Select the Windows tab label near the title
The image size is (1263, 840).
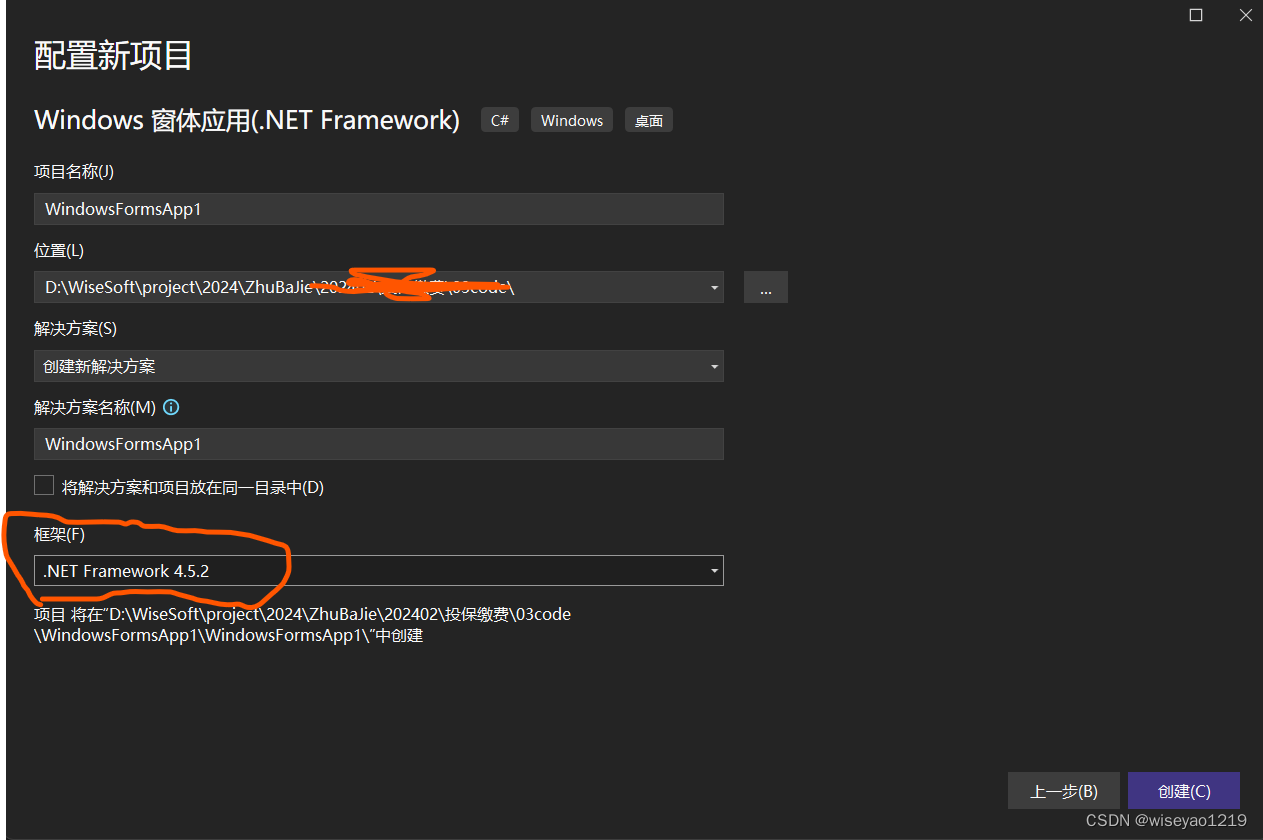571,119
